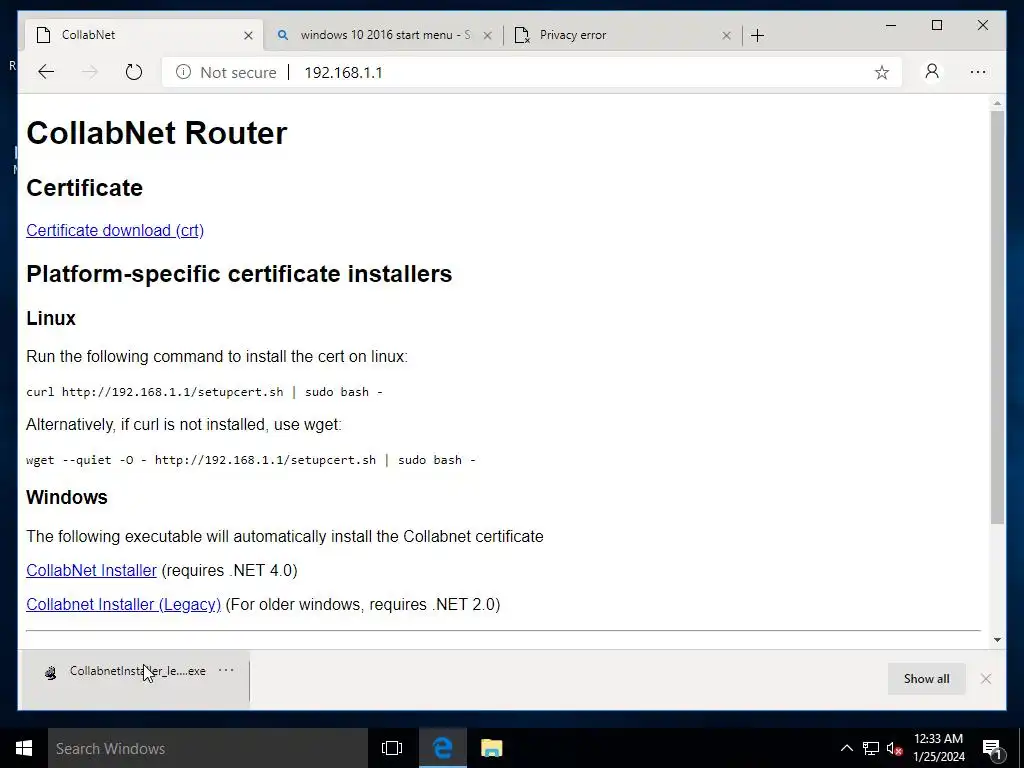Open network status tray icon
1024x768 pixels.
871,748
